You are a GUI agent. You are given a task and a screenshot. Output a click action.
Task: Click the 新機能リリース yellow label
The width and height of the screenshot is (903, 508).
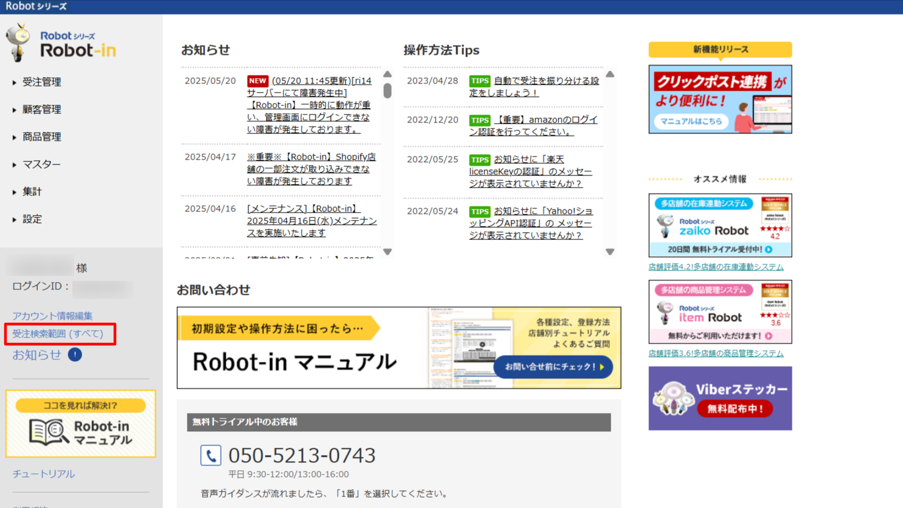click(720, 50)
